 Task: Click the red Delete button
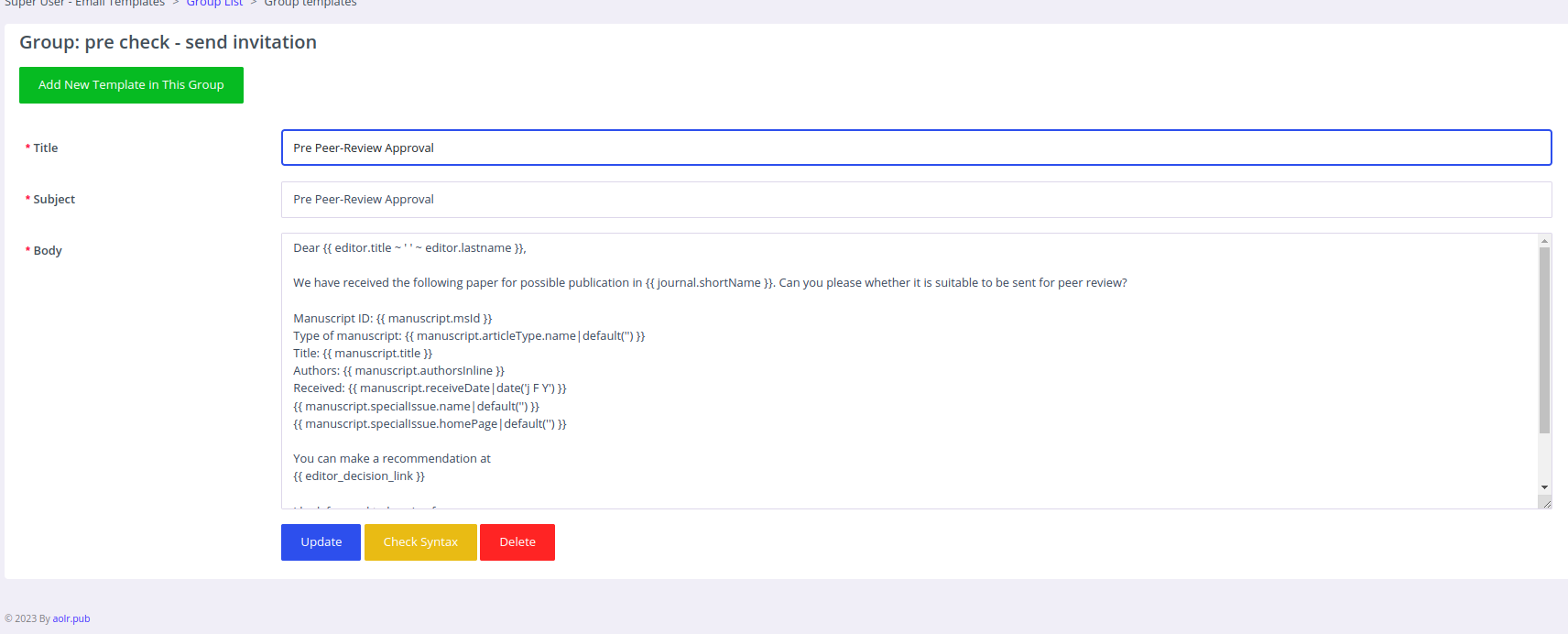517,542
